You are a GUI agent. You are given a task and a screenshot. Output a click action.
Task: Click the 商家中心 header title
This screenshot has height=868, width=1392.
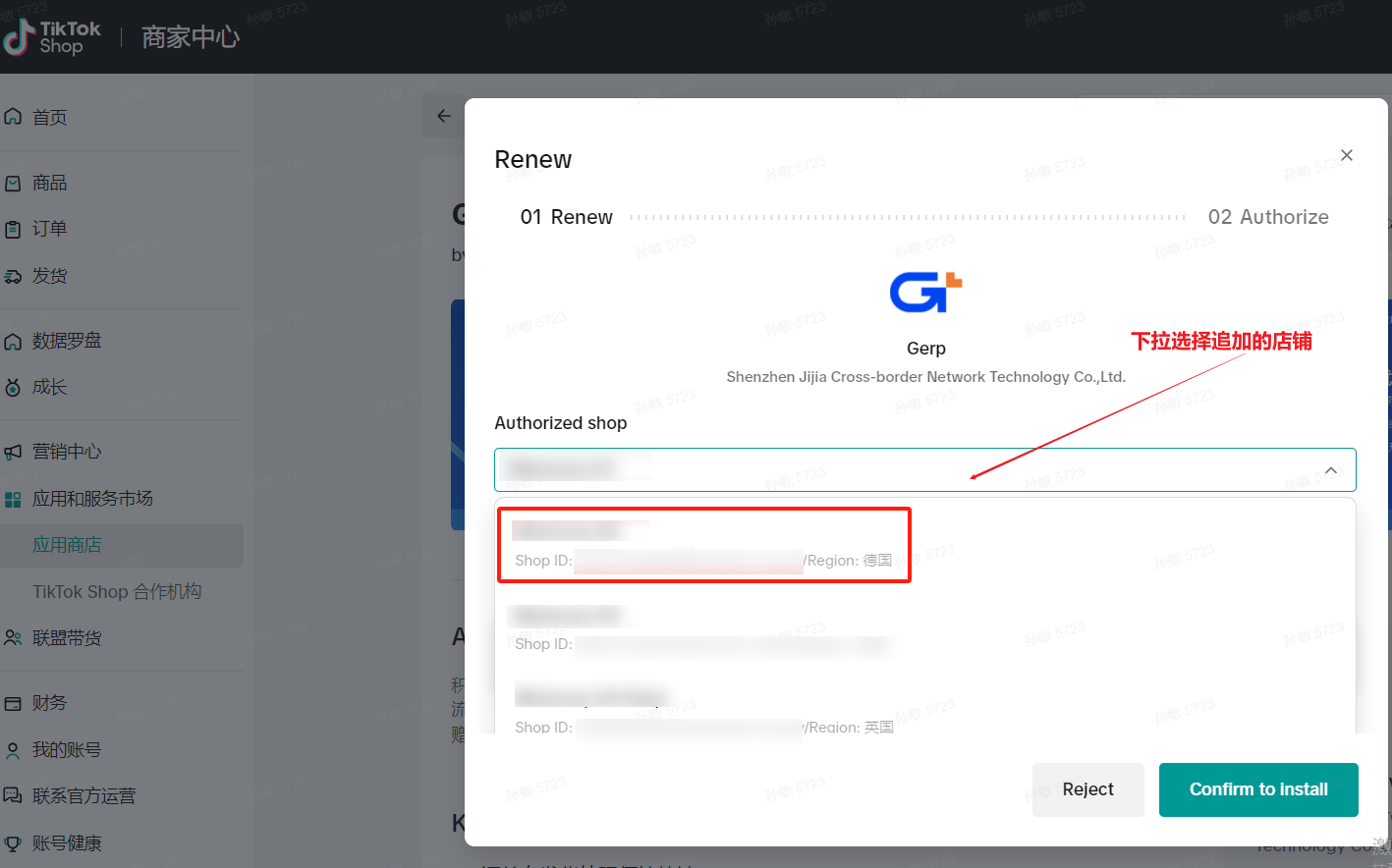[x=191, y=37]
